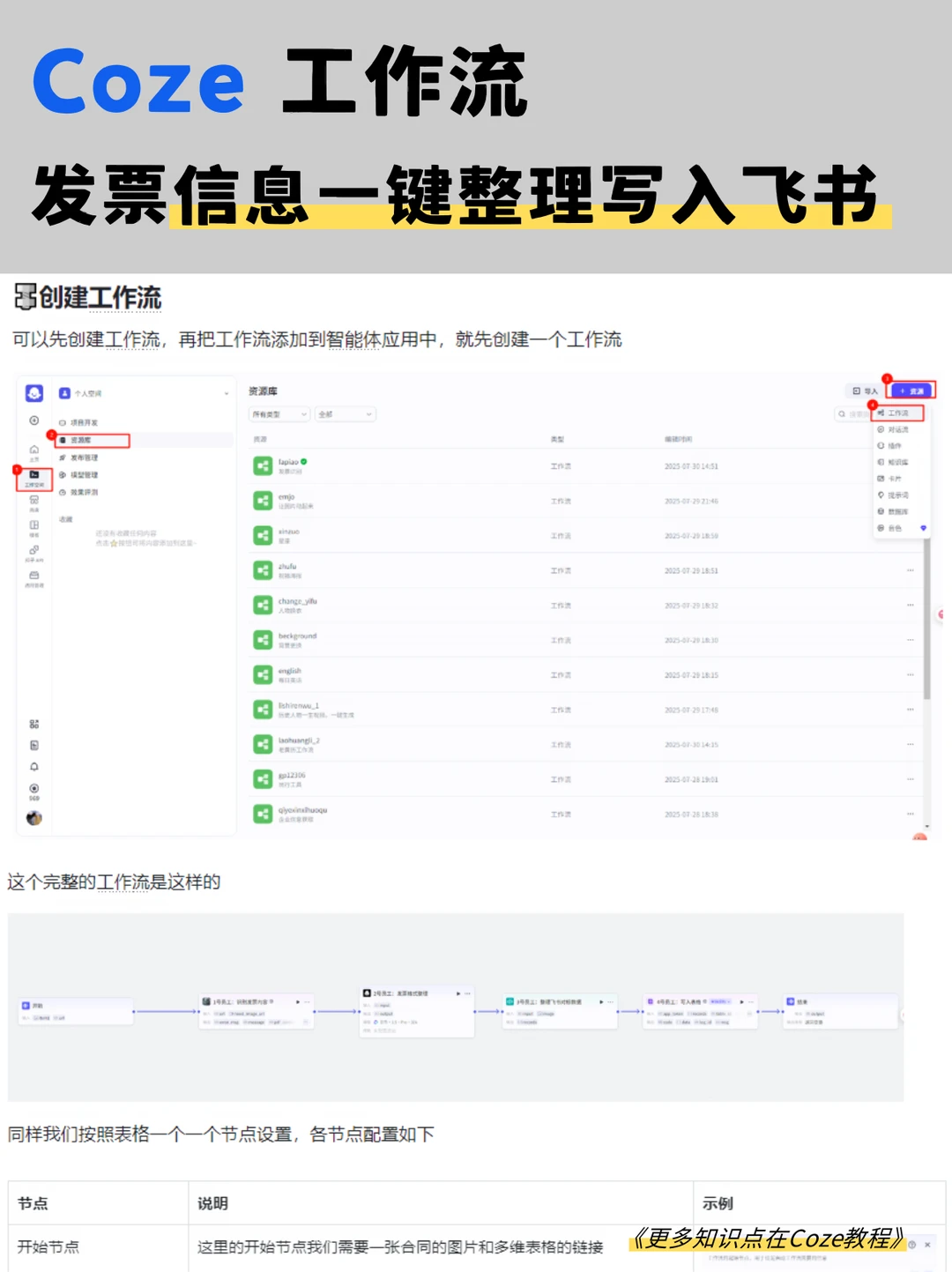Open the card-shaped icon under 扣子 API
The image size is (952, 1272).
34,577
